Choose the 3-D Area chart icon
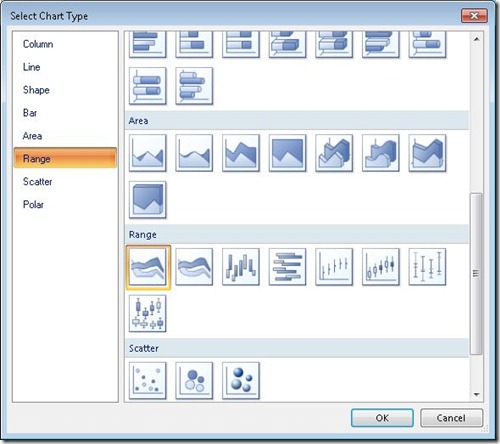Screen dimensions: 500x444 click(x=334, y=153)
